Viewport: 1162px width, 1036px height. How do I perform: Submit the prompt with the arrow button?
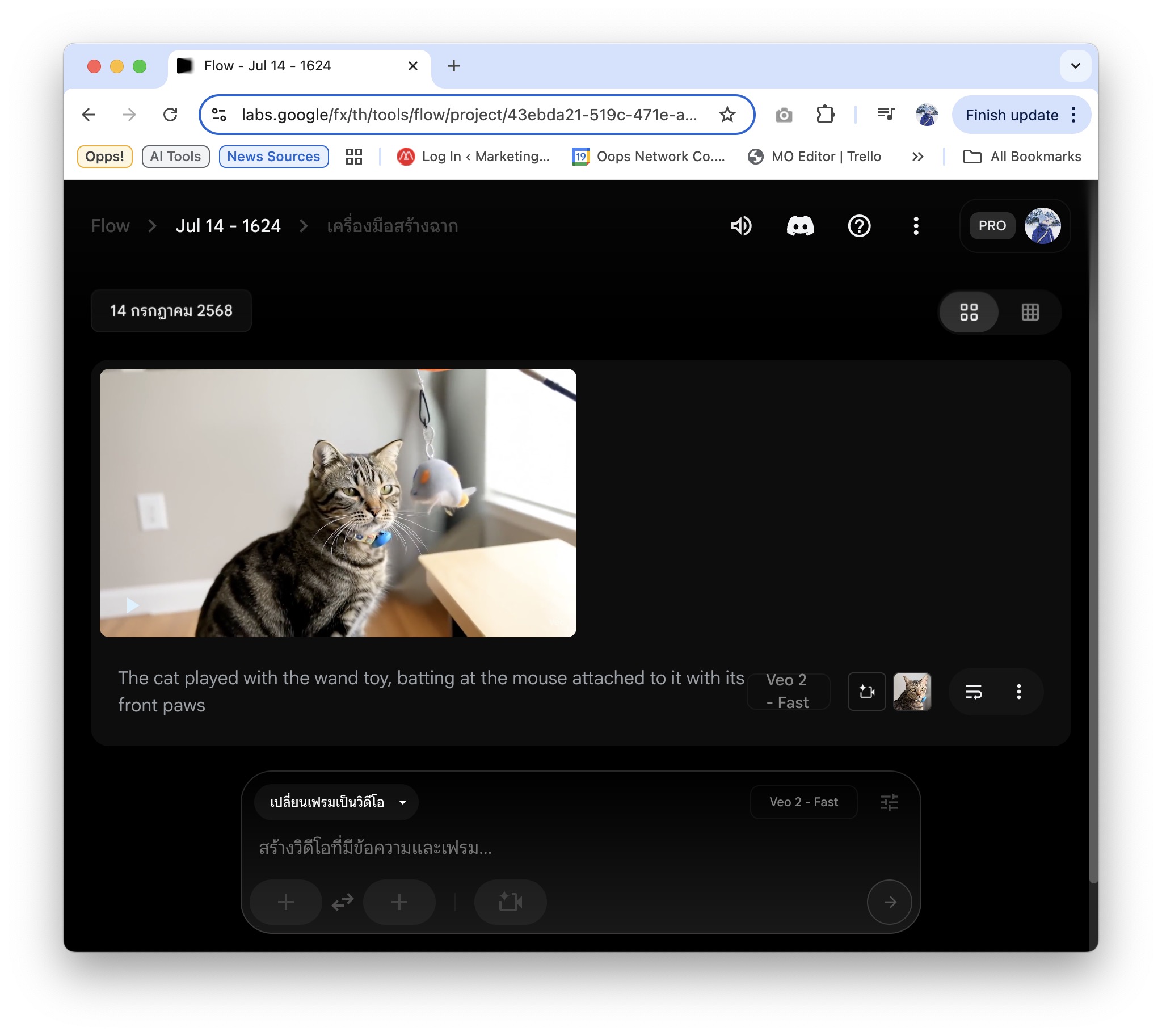(x=889, y=902)
